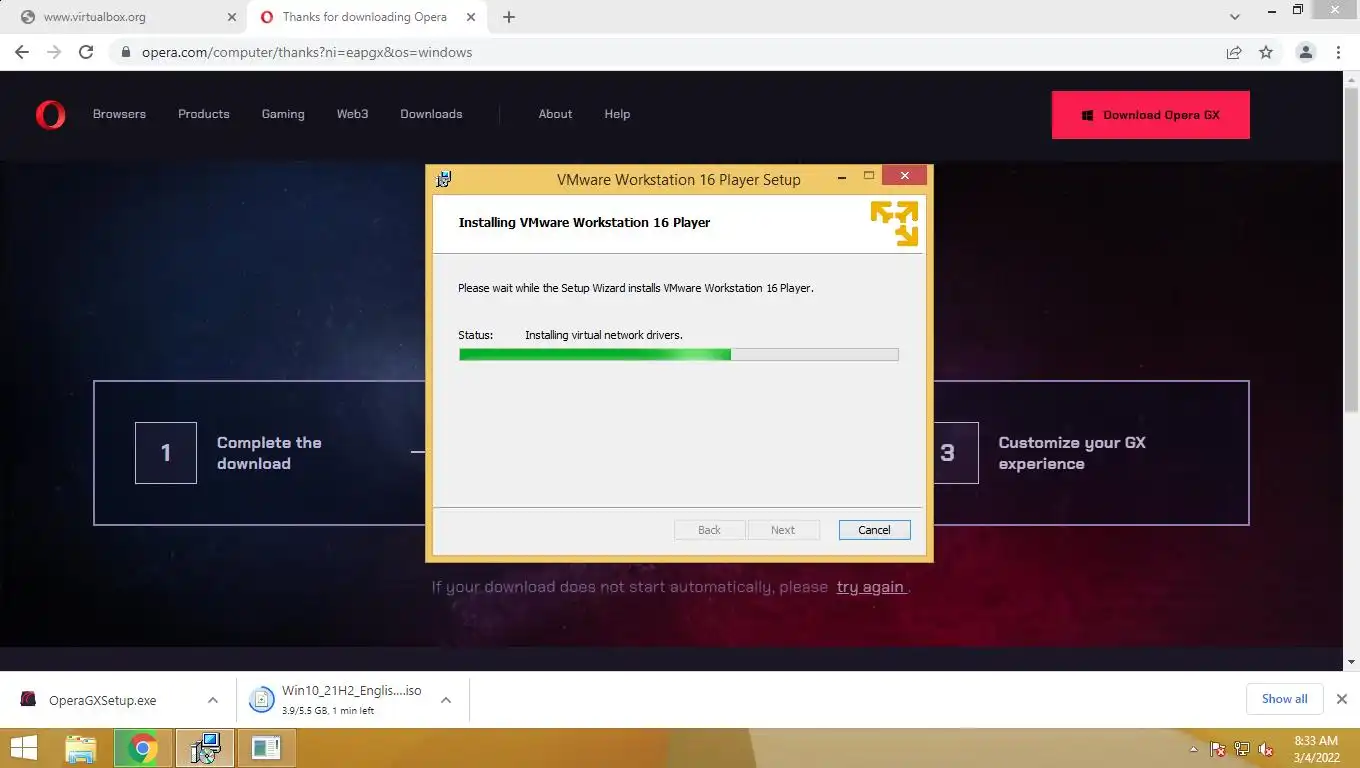
Task: Open the Chrome tab search chevron
Action: pyautogui.click(x=1235, y=17)
